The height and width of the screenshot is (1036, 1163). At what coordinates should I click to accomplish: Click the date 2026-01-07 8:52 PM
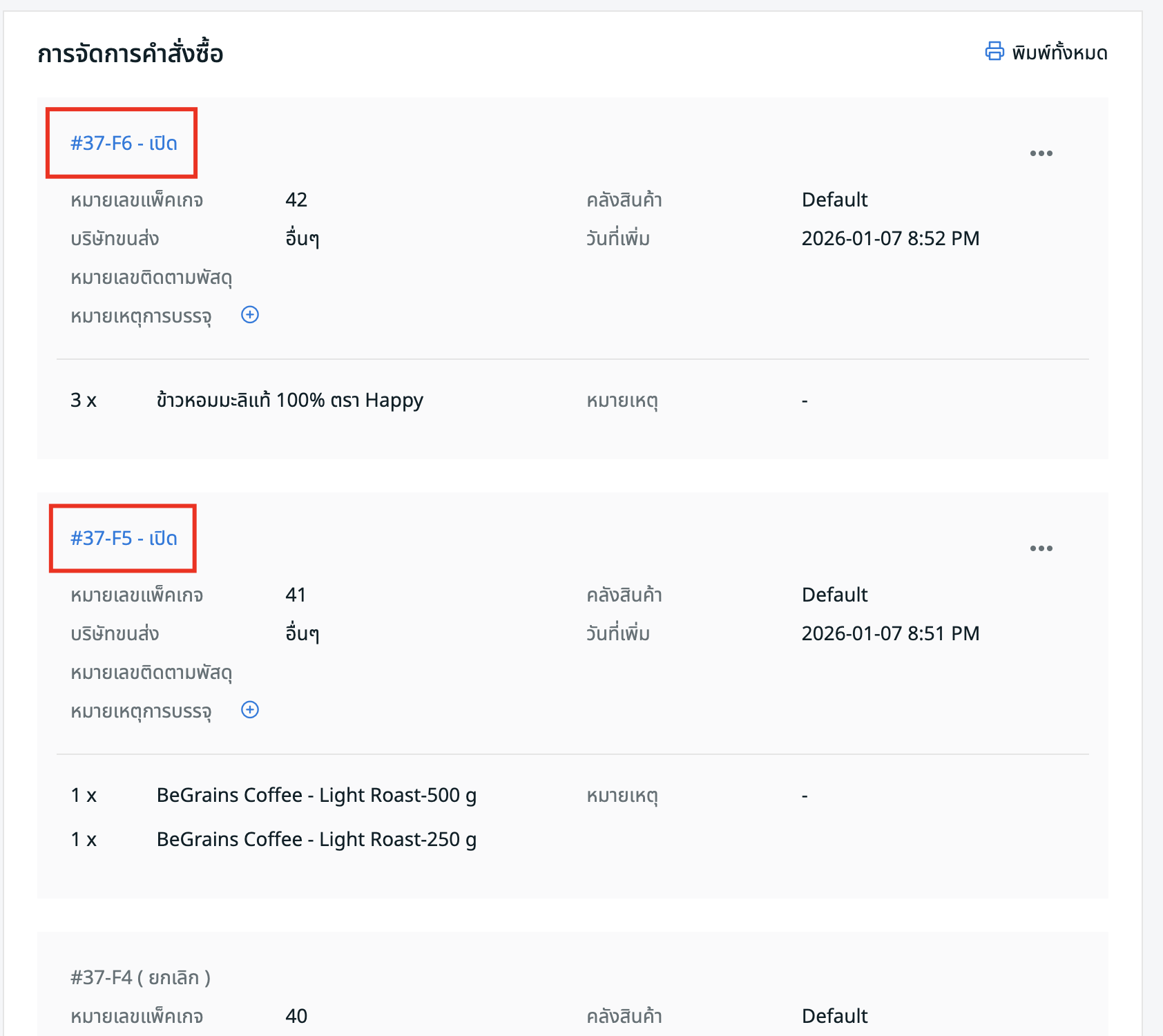(x=890, y=239)
